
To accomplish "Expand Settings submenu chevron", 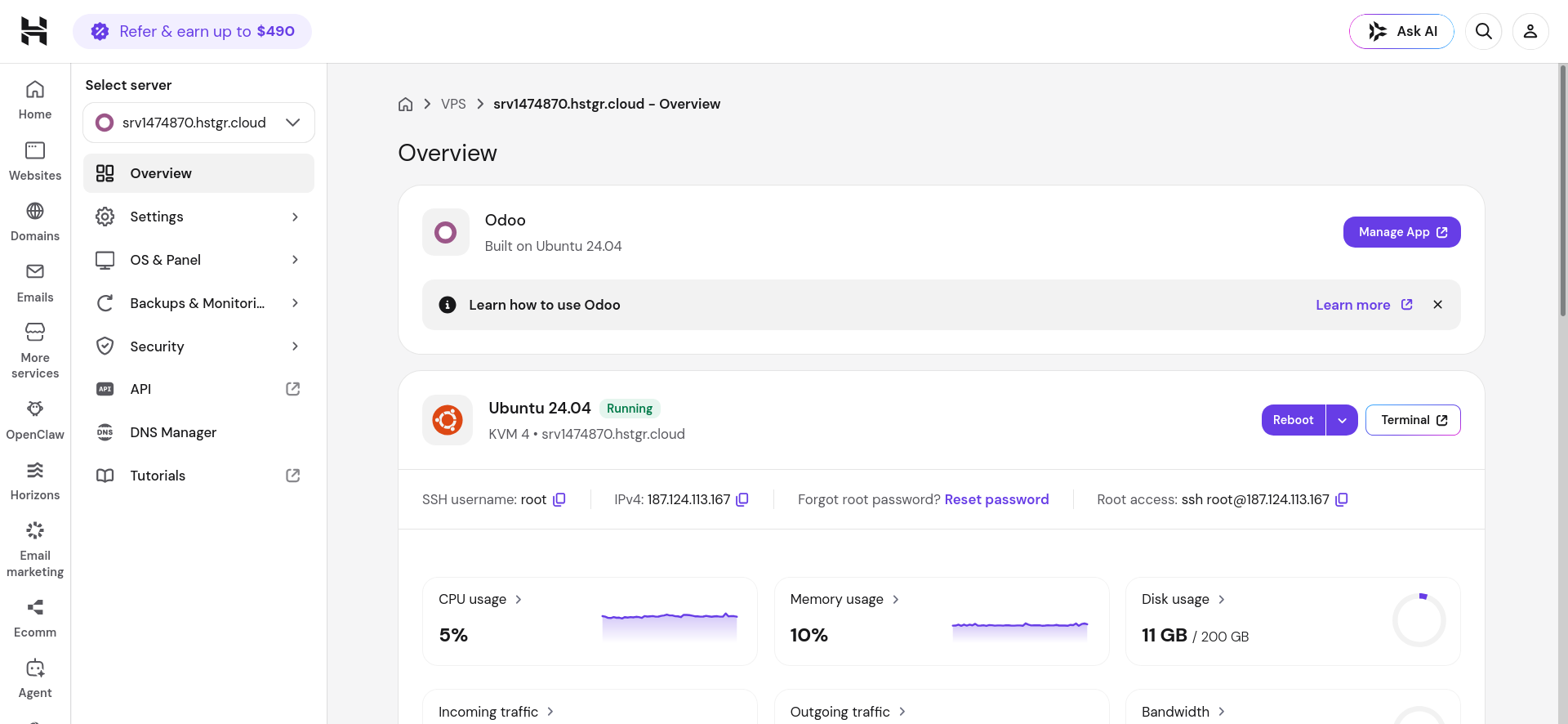I will pos(295,217).
